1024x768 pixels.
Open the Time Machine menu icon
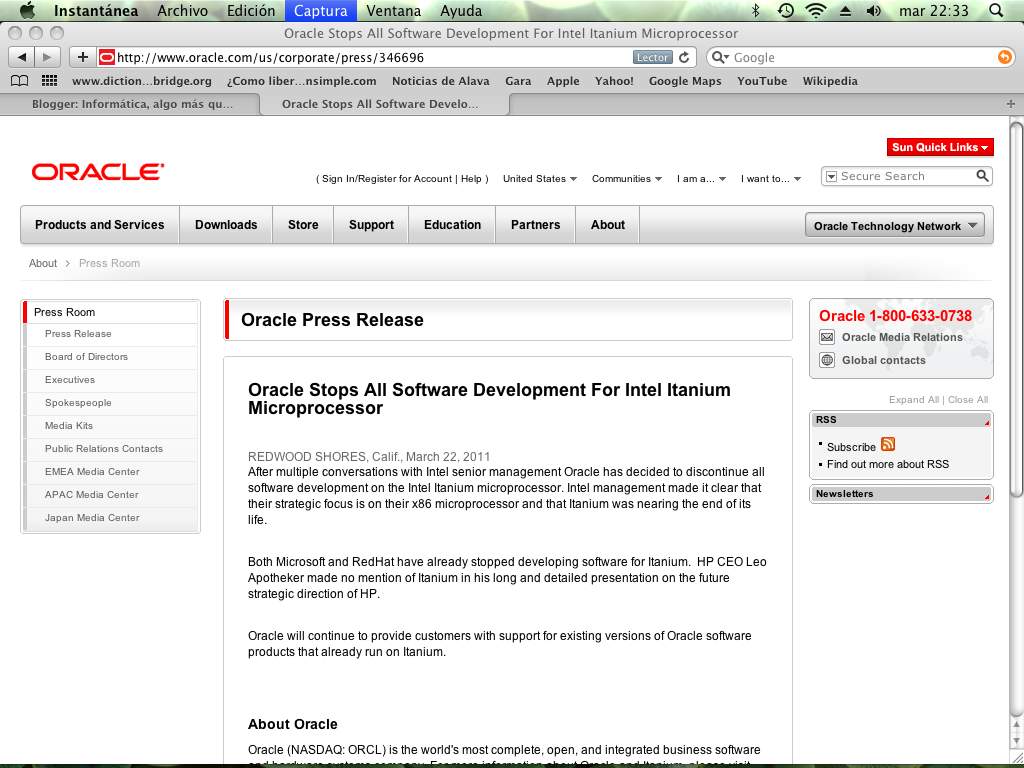(x=786, y=10)
